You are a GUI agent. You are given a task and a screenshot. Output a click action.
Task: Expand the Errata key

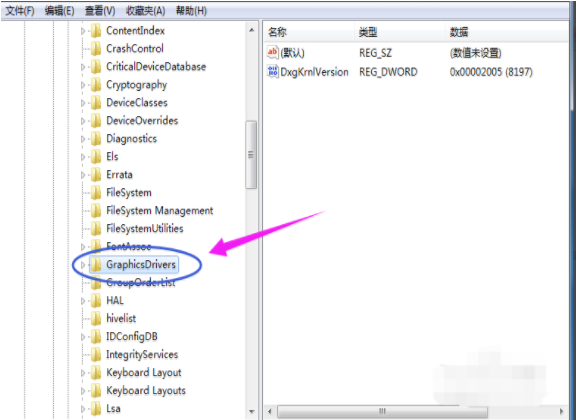[83, 175]
